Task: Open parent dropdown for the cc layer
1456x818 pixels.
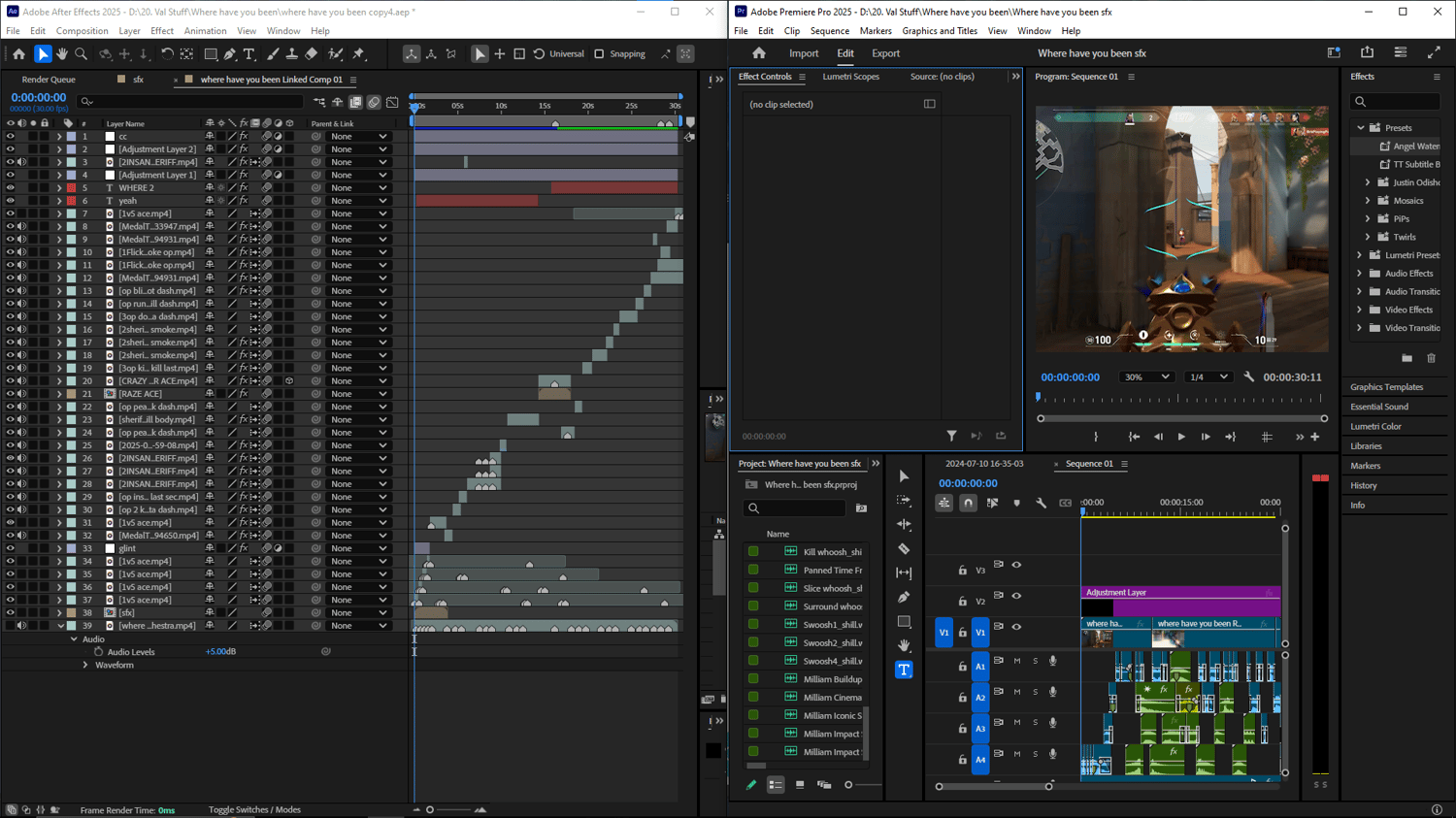Action: click(358, 137)
